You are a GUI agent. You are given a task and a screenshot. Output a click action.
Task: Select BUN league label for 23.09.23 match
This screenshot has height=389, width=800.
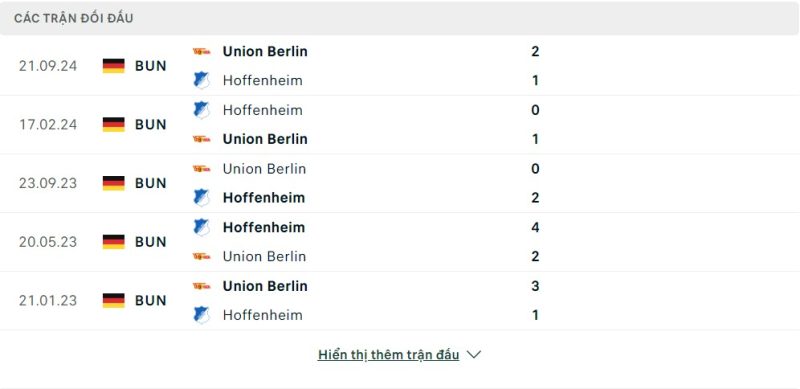pos(151,183)
